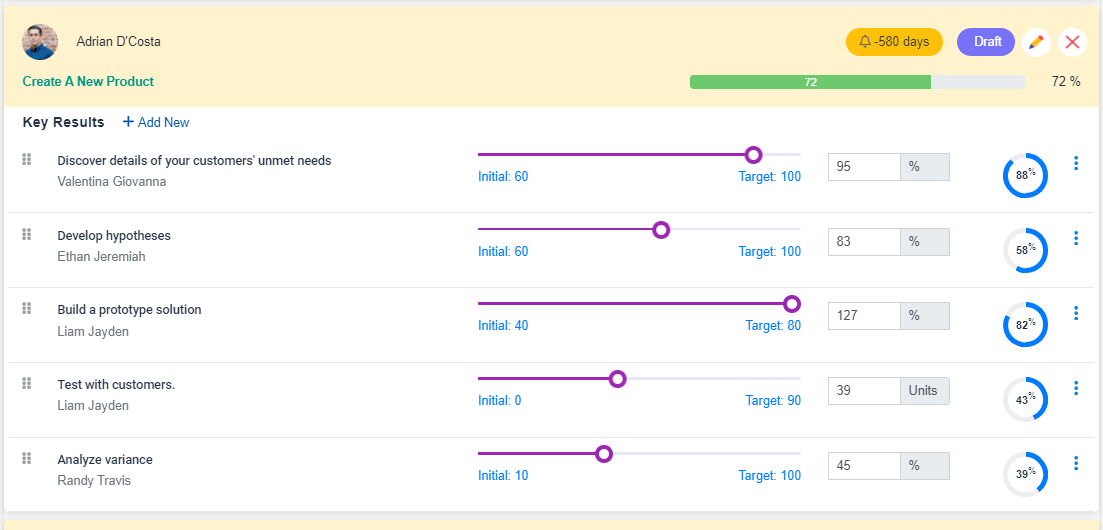1103x530 pixels.
Task: Click the value field showing 127
Action: [x=865, y=316]
